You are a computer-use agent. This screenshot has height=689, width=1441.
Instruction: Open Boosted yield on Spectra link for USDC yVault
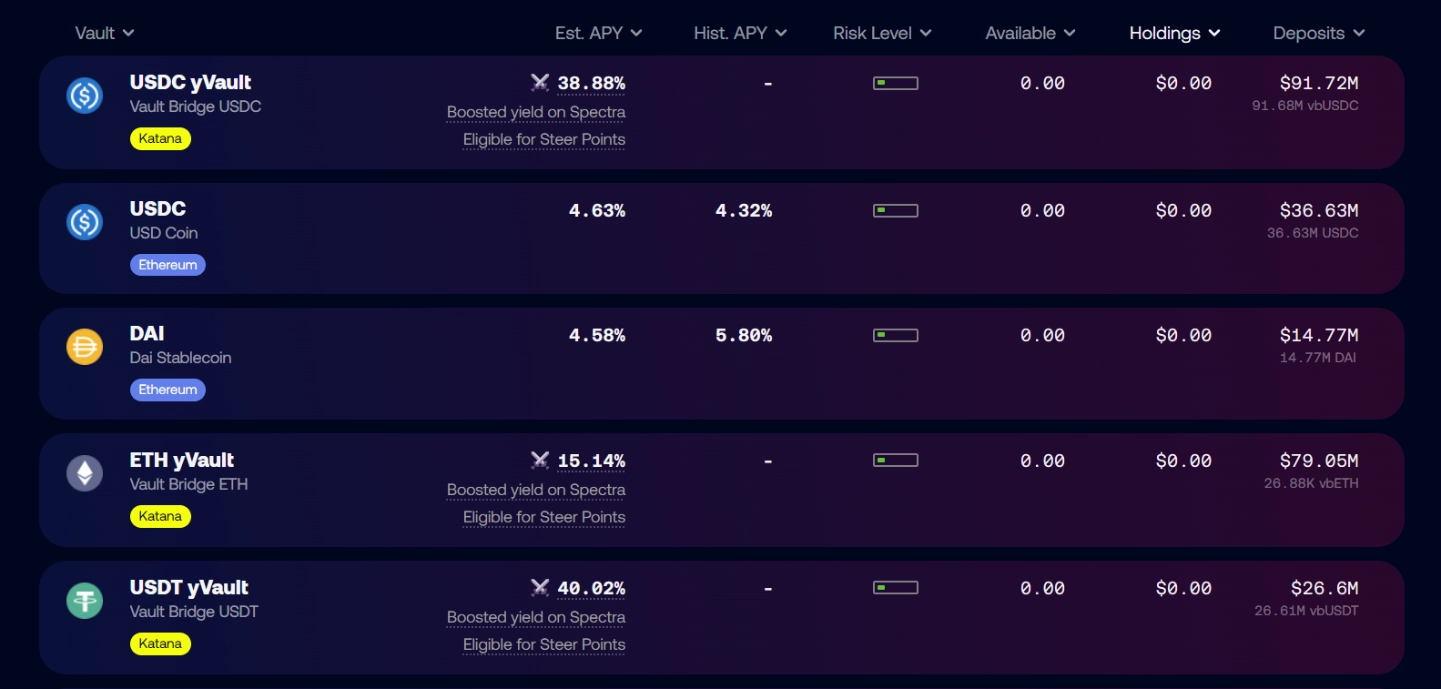click(x=536, y=112)
